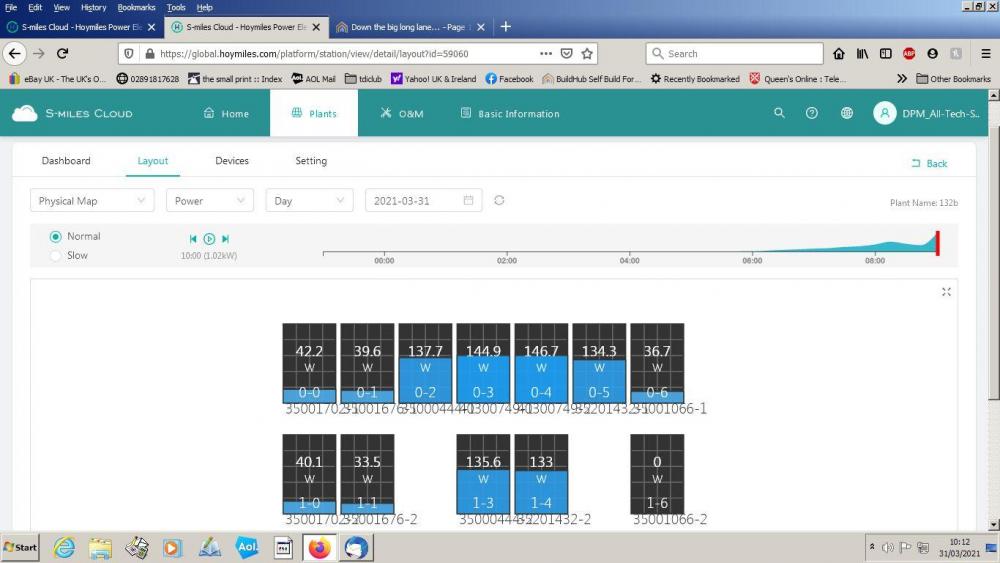1000x563 pixels.
Task: Click the browser back arrow
Action: 15,54
